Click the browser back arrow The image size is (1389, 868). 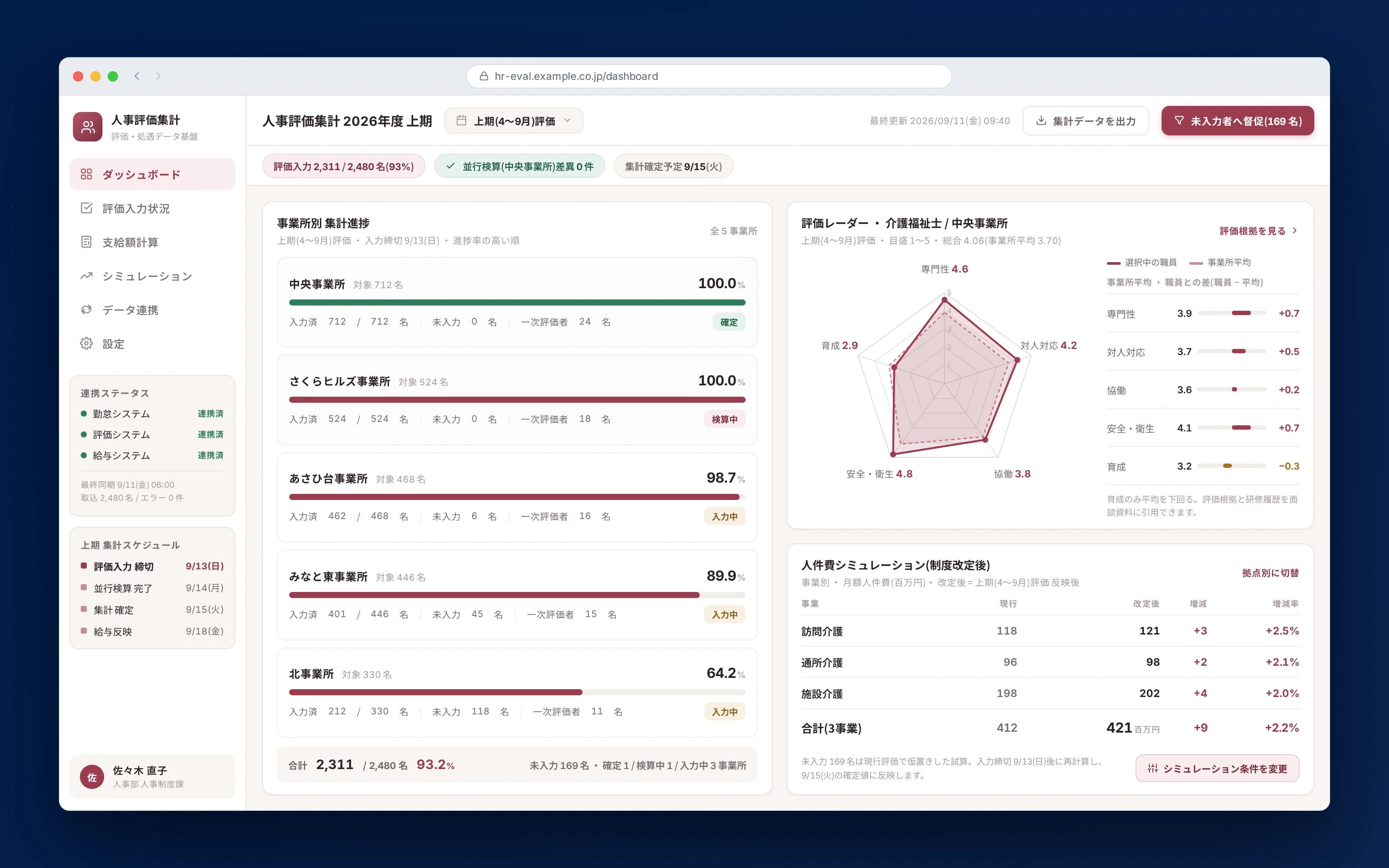click(x=137, y=76)
